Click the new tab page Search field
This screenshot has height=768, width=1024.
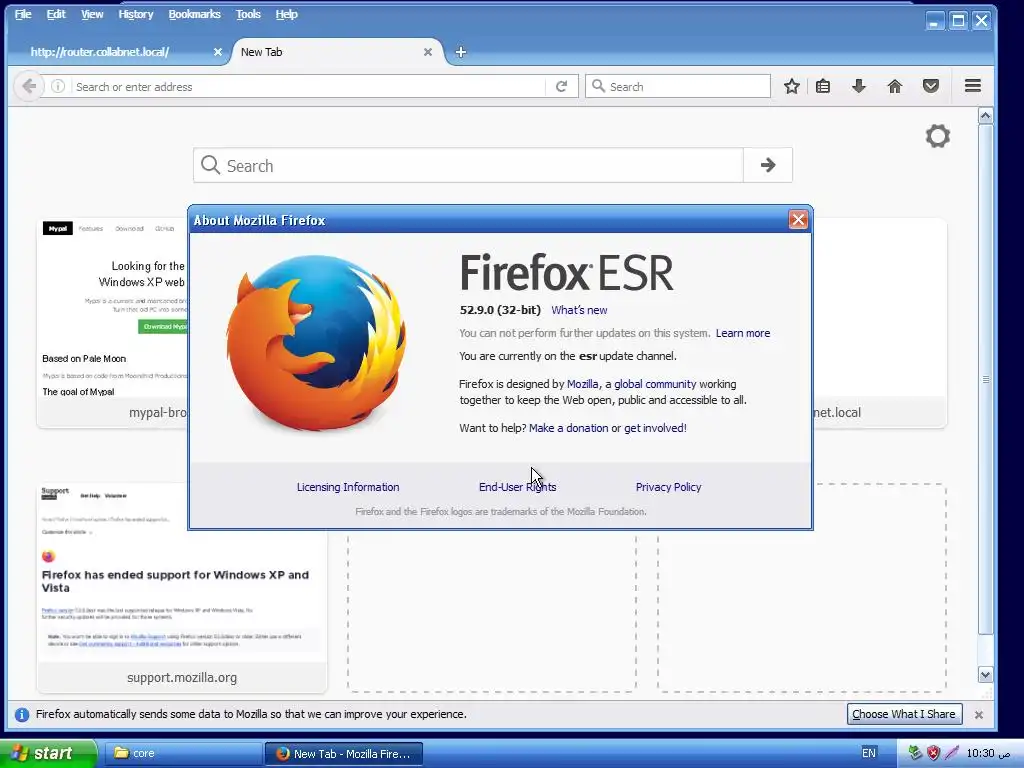tap(468, 165)
